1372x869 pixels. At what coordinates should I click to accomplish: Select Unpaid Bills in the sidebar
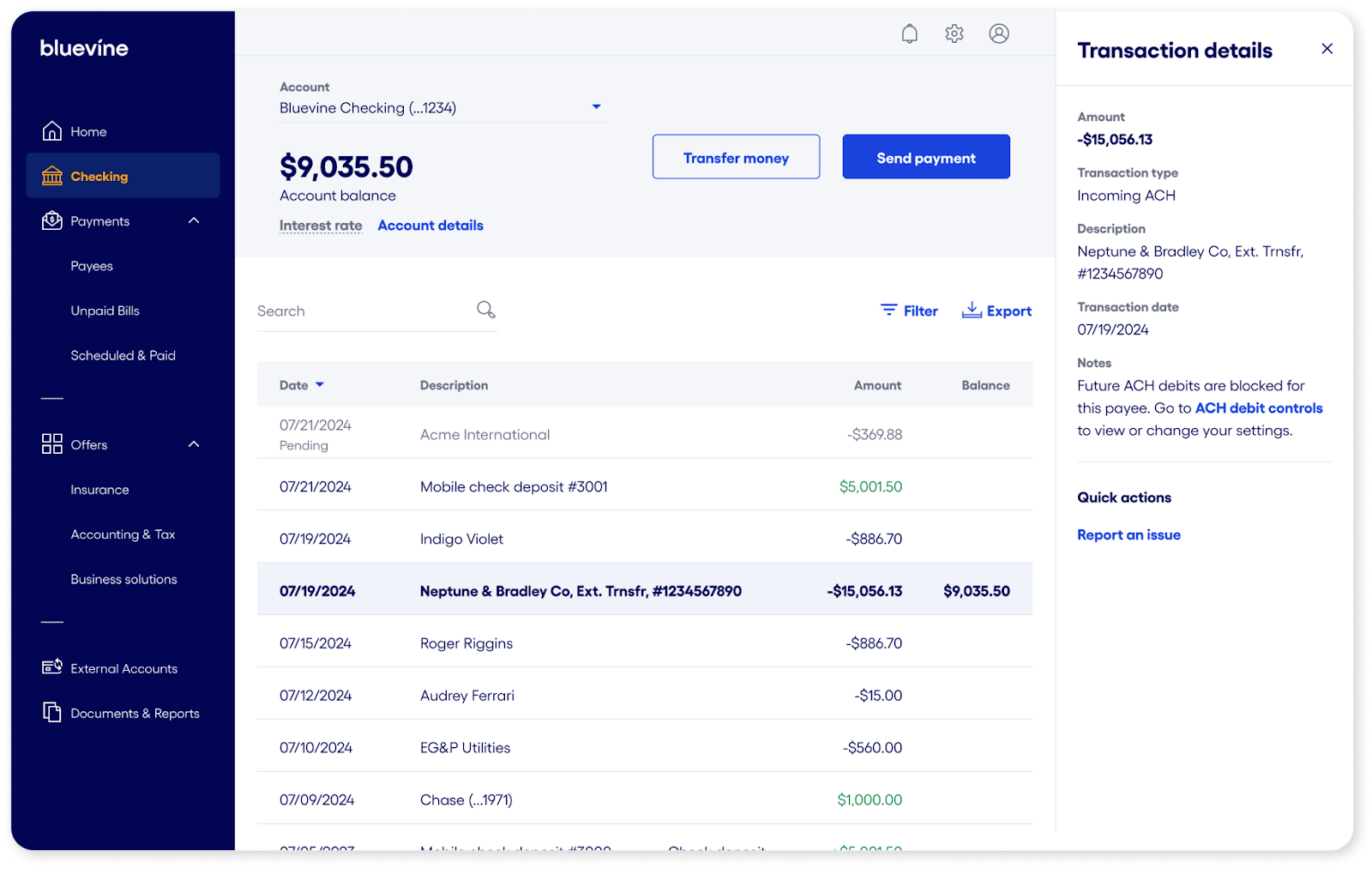(105, 310)
